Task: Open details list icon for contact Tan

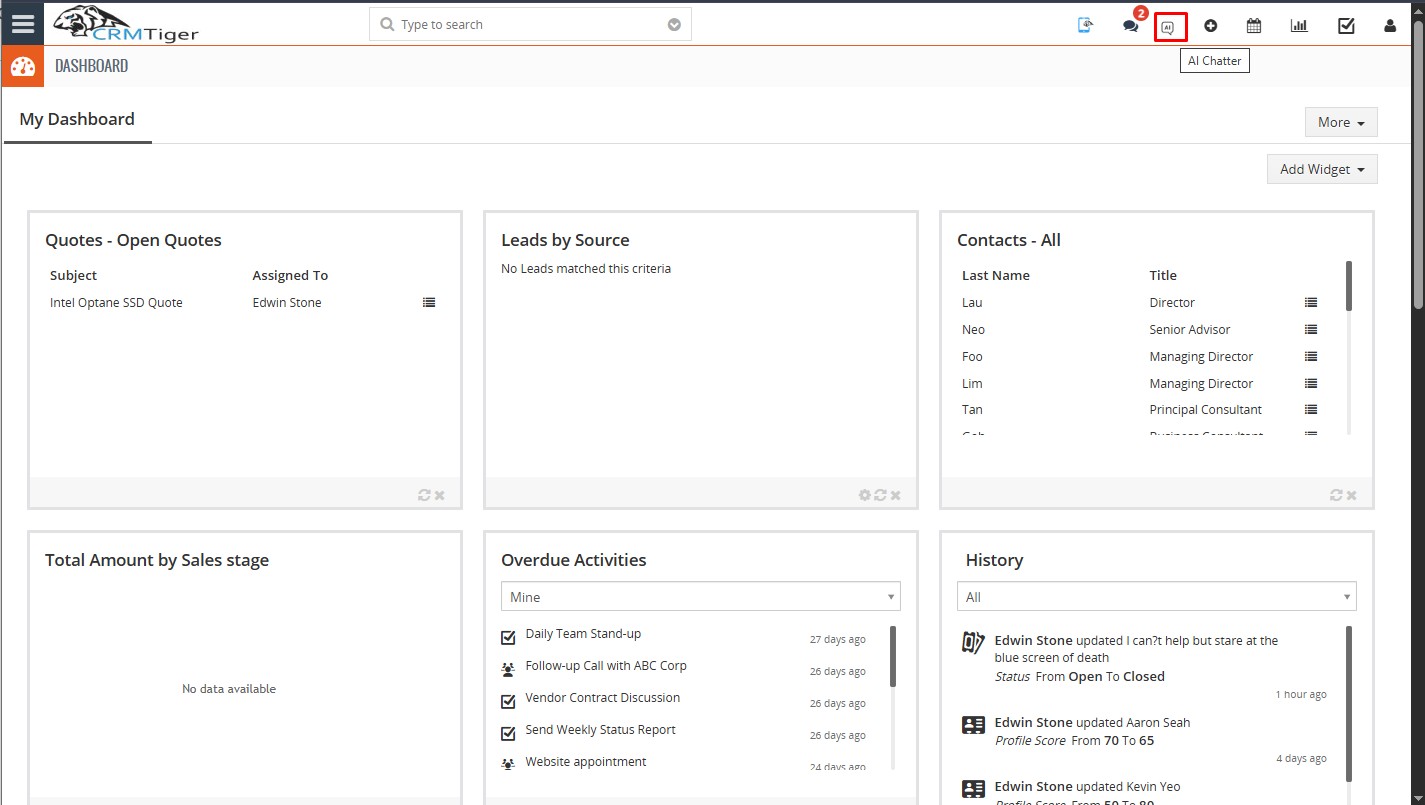Action: pyautogui.click(x=1311, y=409)
